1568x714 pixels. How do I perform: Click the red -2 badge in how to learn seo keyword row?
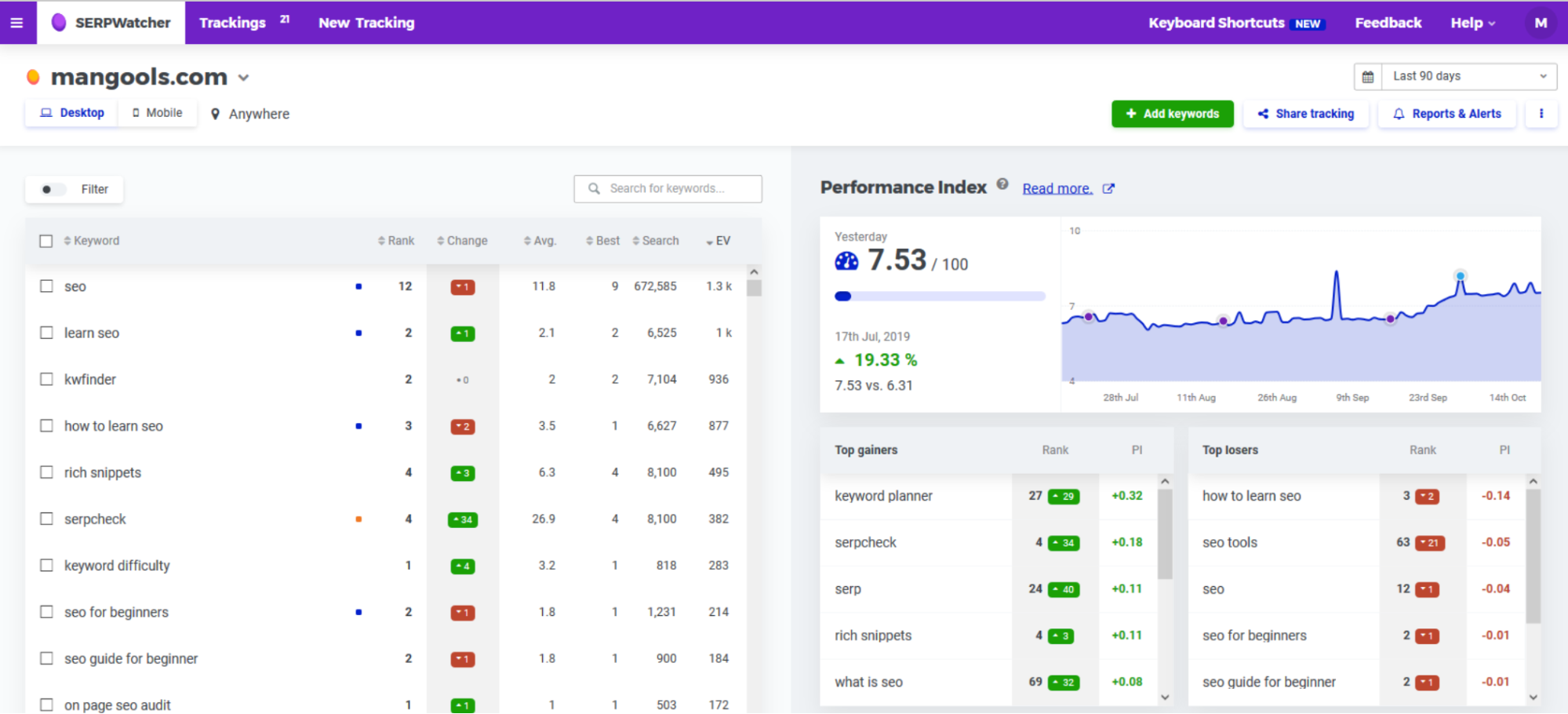click(463, 427)
